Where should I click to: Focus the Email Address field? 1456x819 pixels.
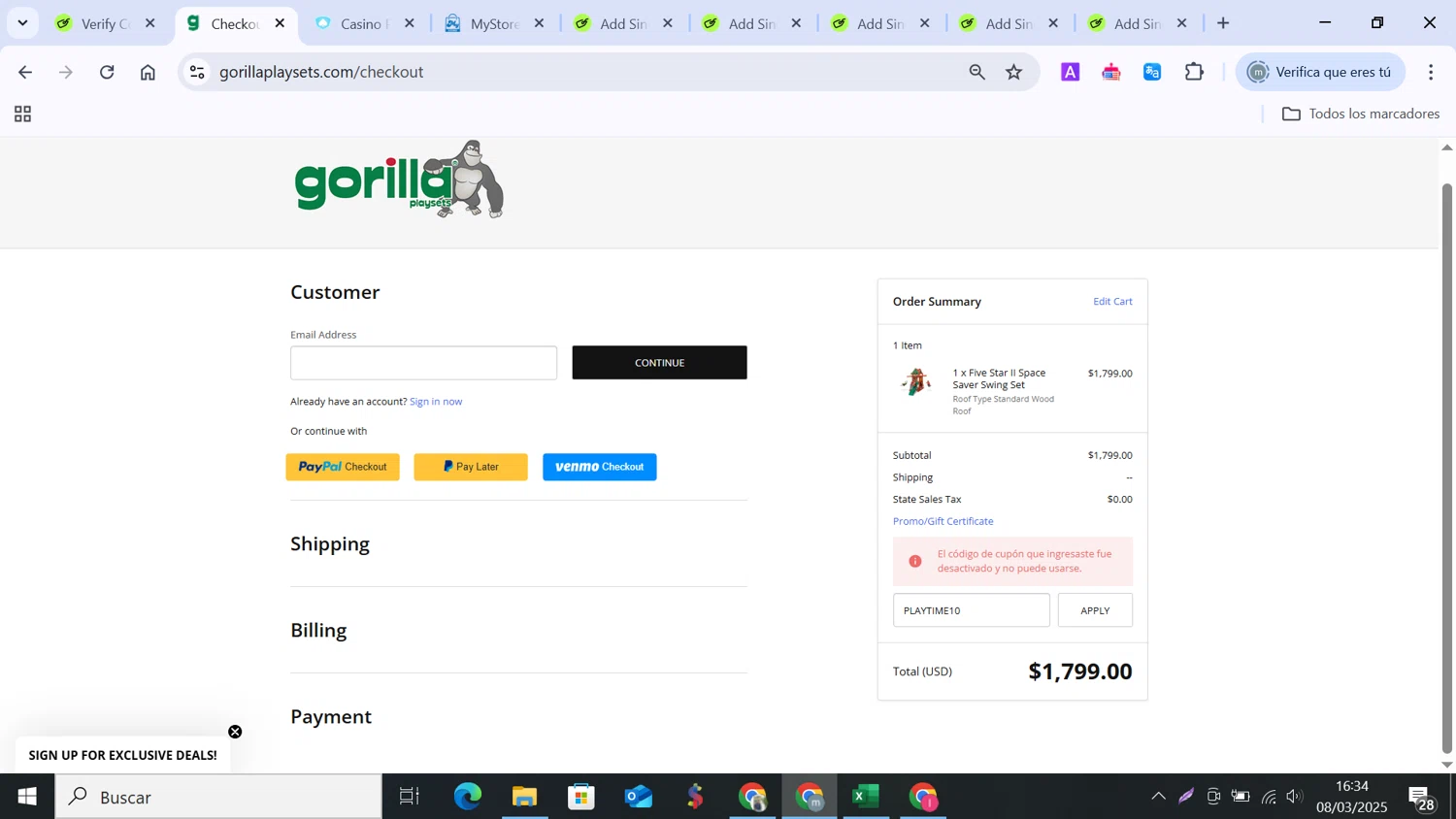(423, 363)
